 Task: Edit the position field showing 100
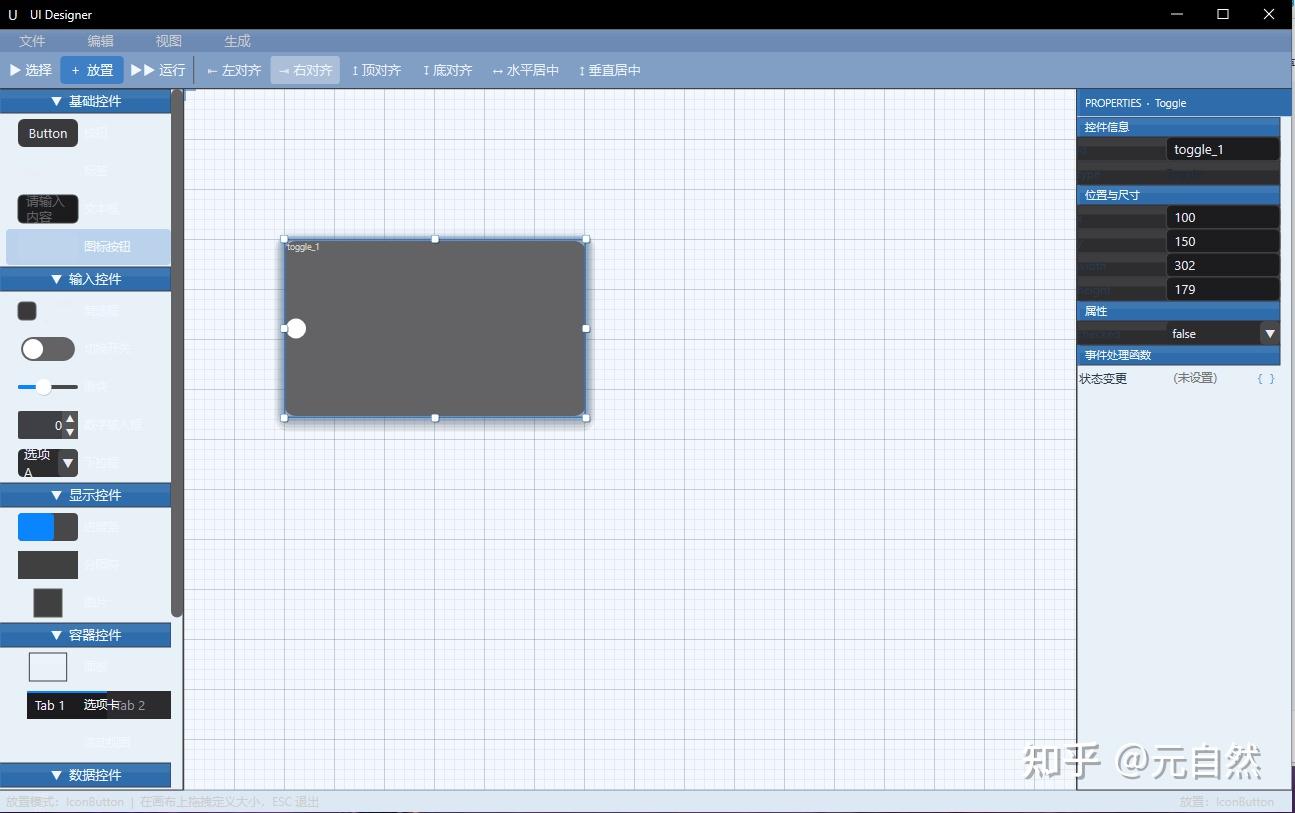point(1223,217)
